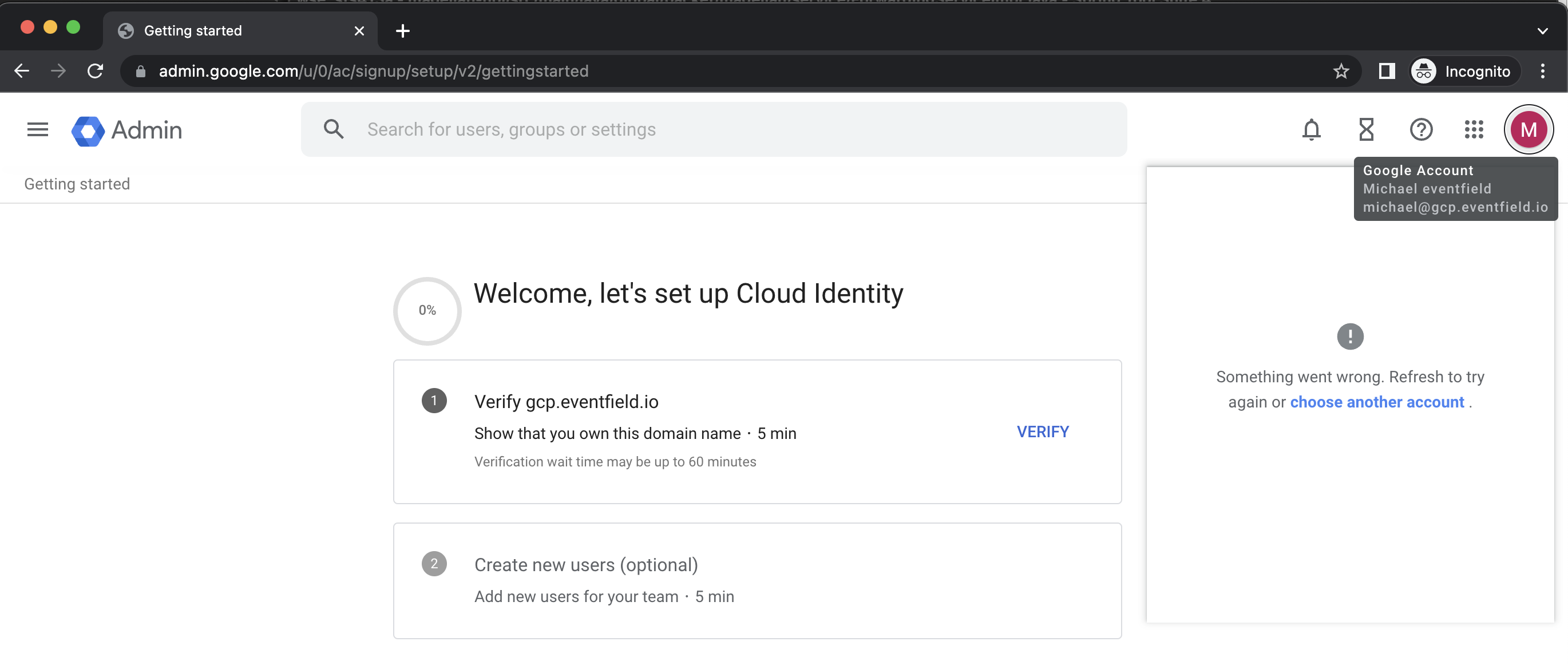This screenshot has height=665, width=1568.
Task: Click the search magnifier icon
Action: tap(334, 129)
